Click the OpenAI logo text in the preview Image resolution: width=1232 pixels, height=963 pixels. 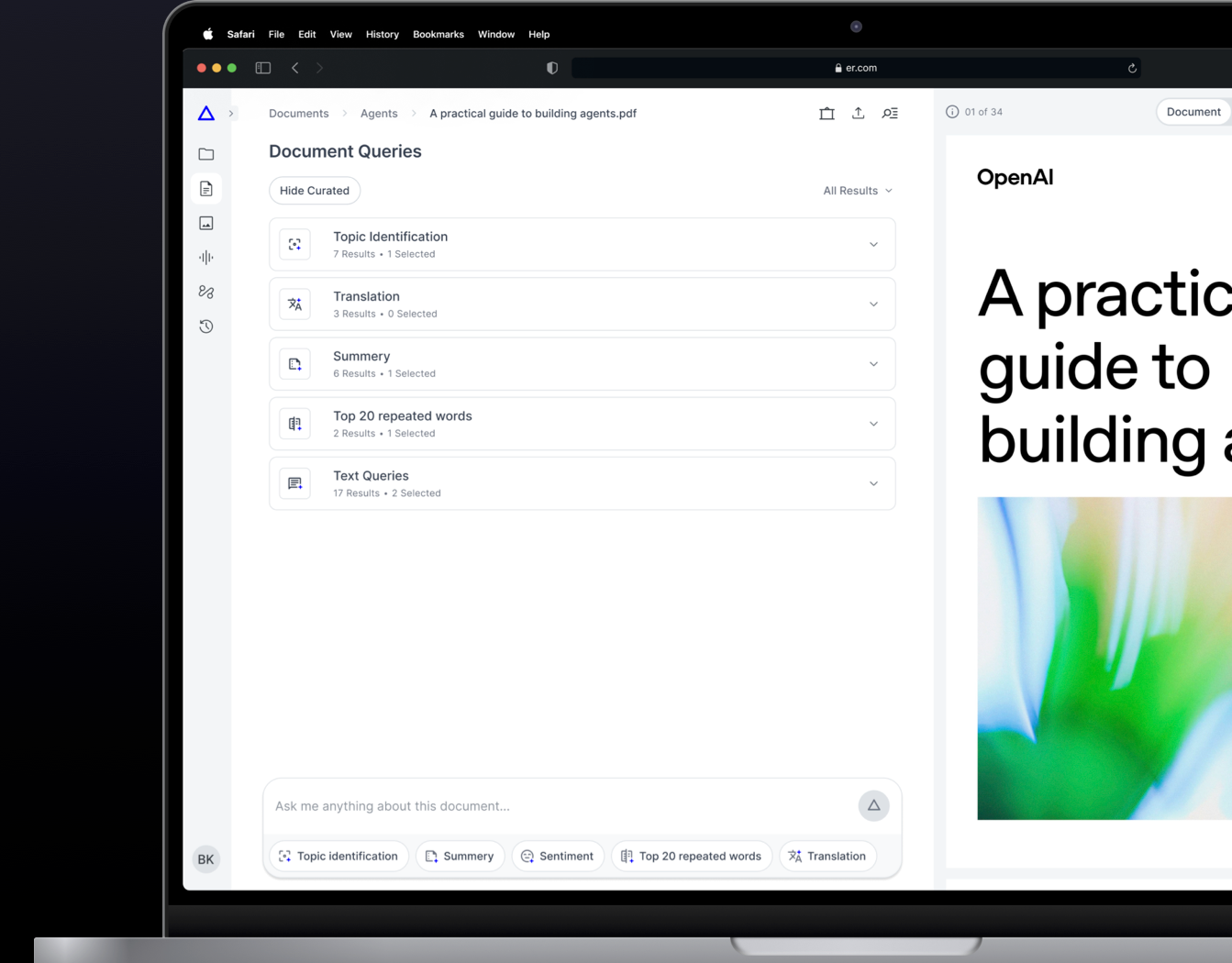1015,177
